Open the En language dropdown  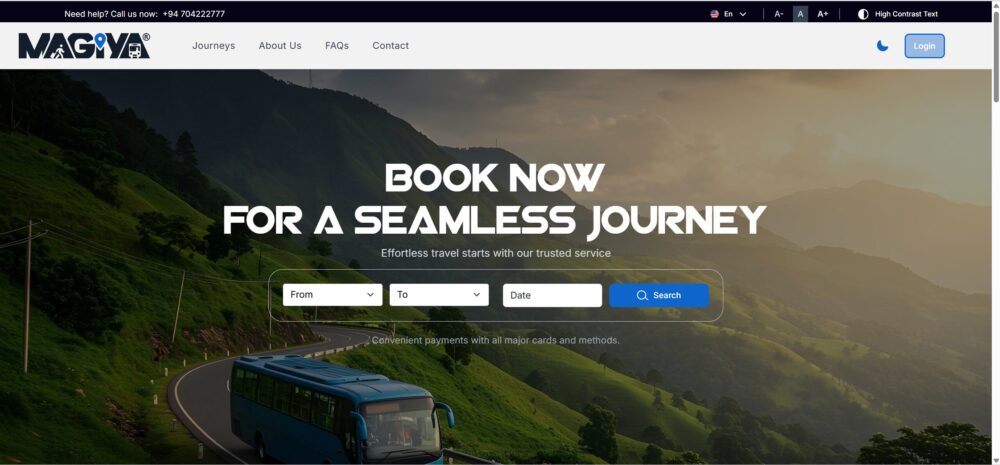[x=728, y=14]
